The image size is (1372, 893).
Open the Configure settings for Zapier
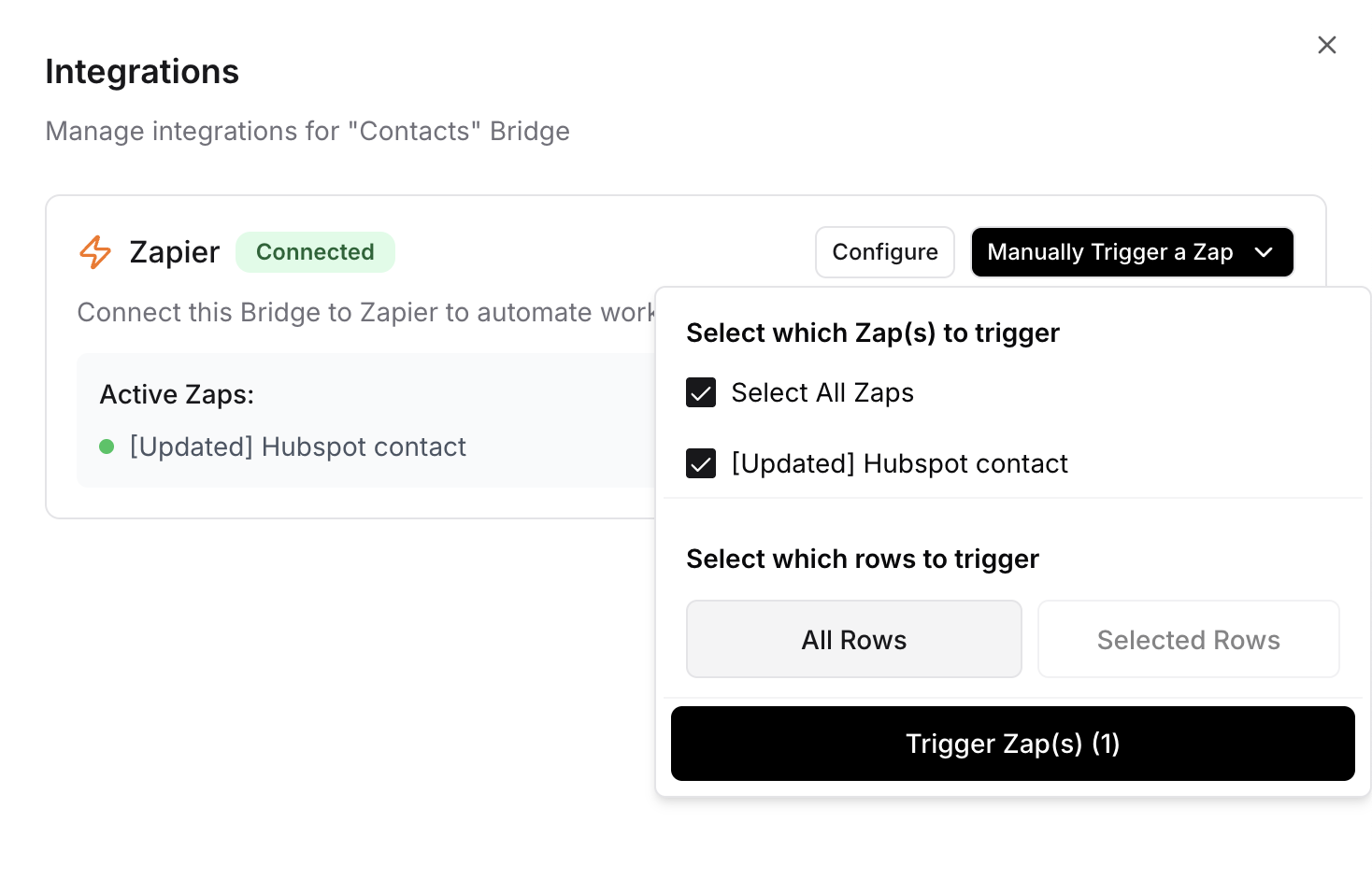click(x=884, y=252)
